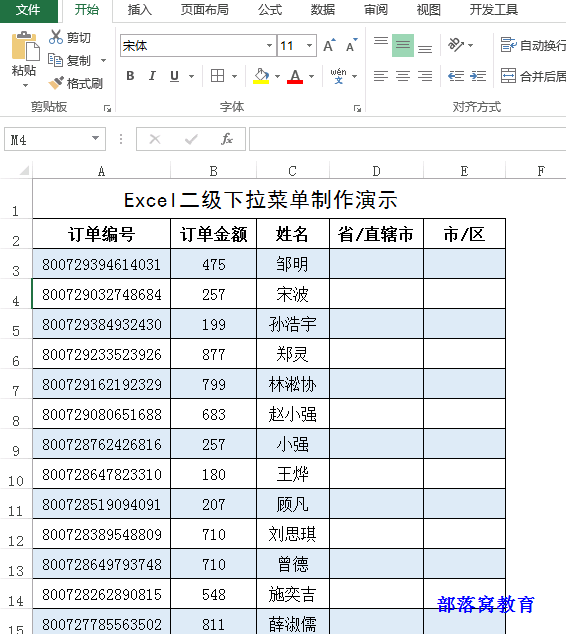Open clipboard group dialog launcher
566x634 pixels.
[107, 108]
